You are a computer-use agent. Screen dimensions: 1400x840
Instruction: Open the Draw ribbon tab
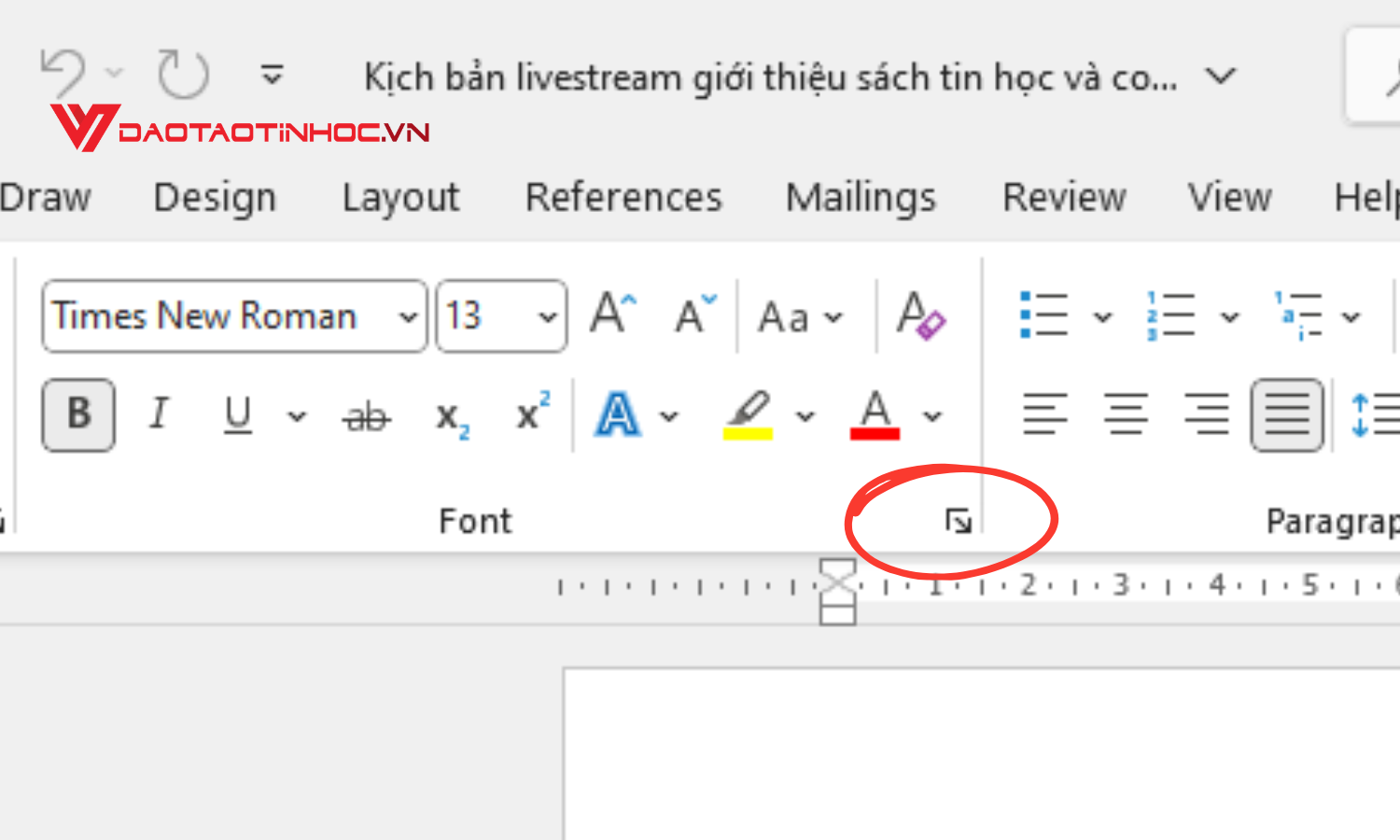coord(45,197)
